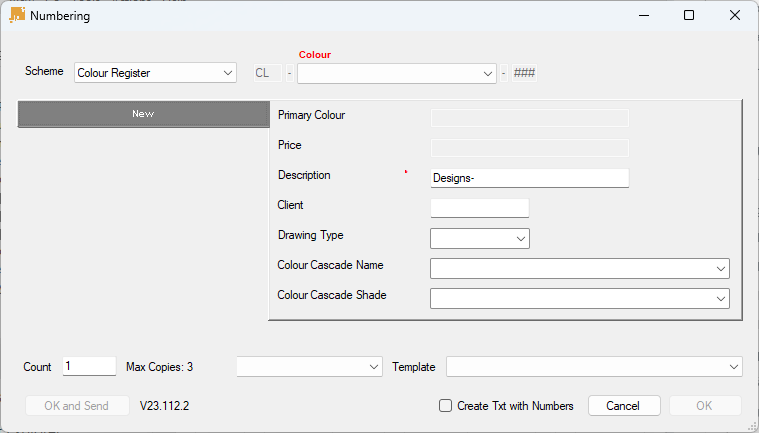Click the red Colour label
This screenshot has height=433, width=759.
pos(315,55)
